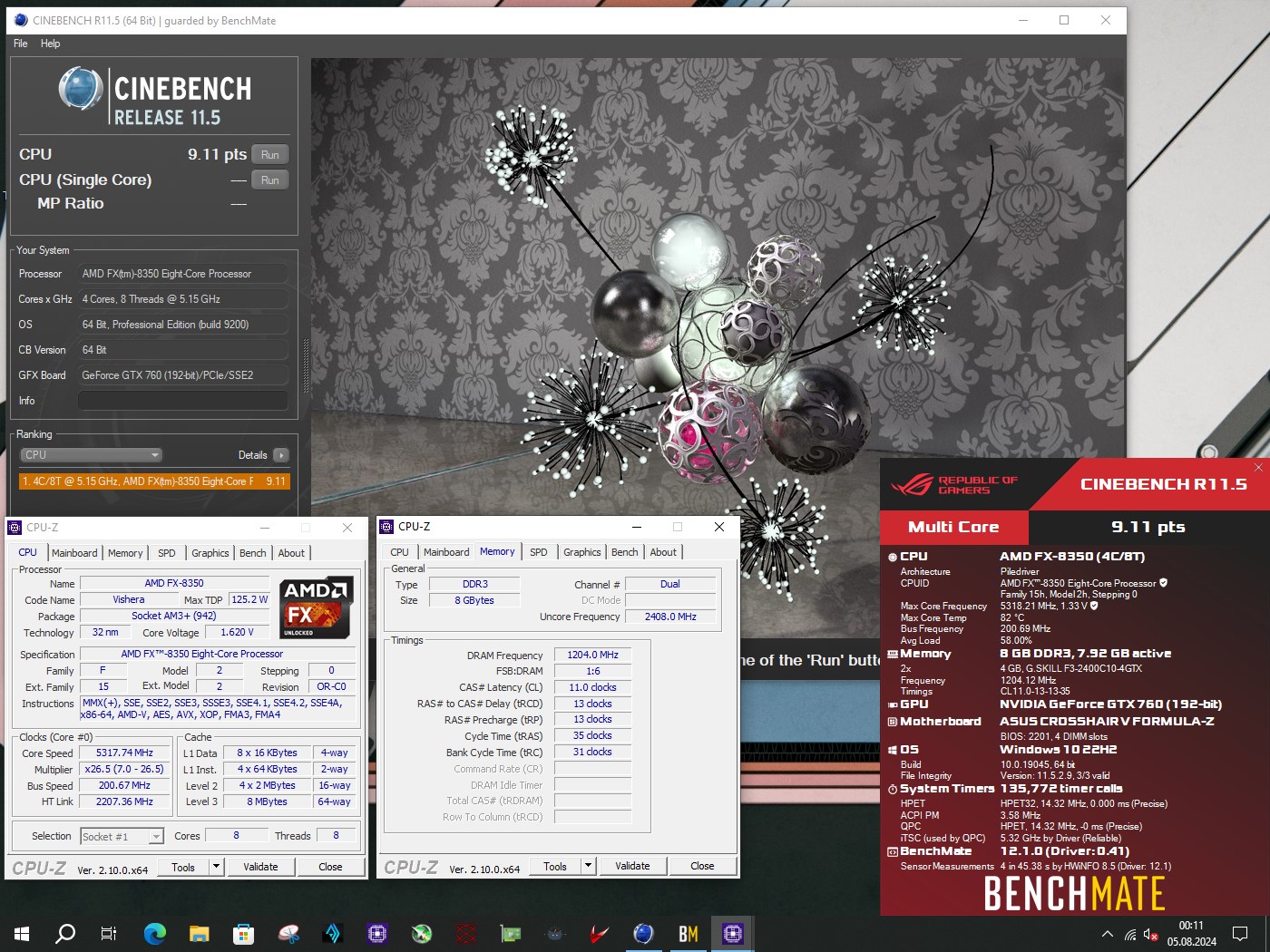This screenshot has width=1270, height=952.
Task: Click the Motherboard section icon in BenchMate
Action: click(892, 722)
